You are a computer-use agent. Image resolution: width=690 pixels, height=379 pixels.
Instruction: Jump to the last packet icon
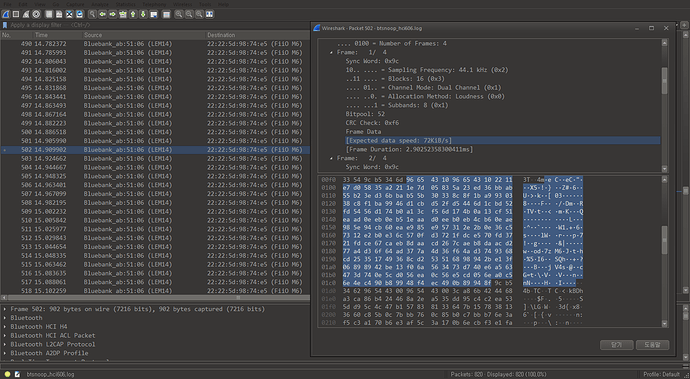(143, 14)
